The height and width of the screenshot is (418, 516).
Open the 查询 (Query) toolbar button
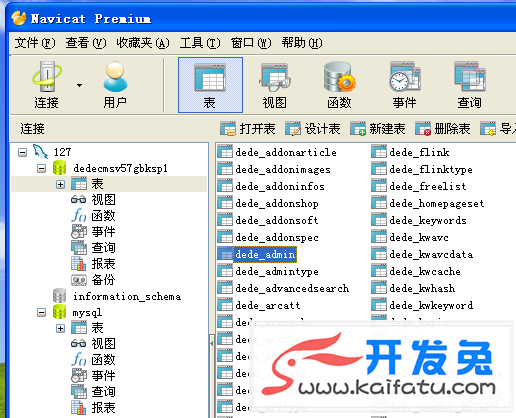coord(469,85)
